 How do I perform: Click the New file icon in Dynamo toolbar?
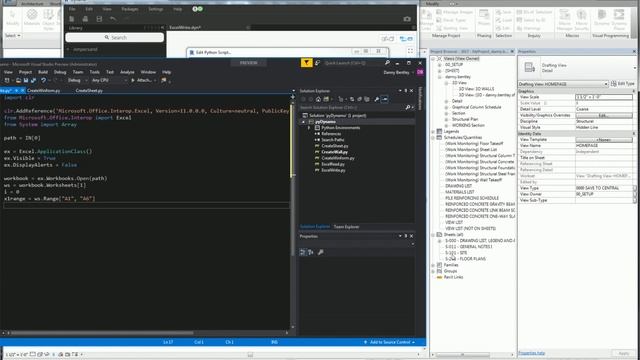pyautogui.click(x=72, y=19)
